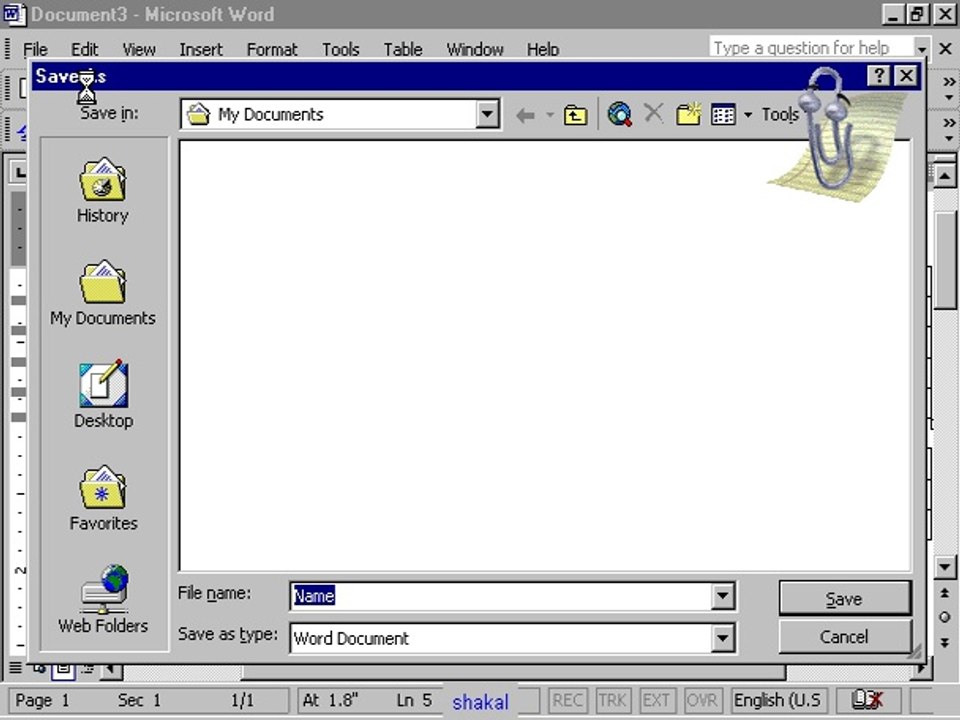Toggle REC macro recording in status bar
The width and height of the screenshot is (960, 720).
point(567,700)
